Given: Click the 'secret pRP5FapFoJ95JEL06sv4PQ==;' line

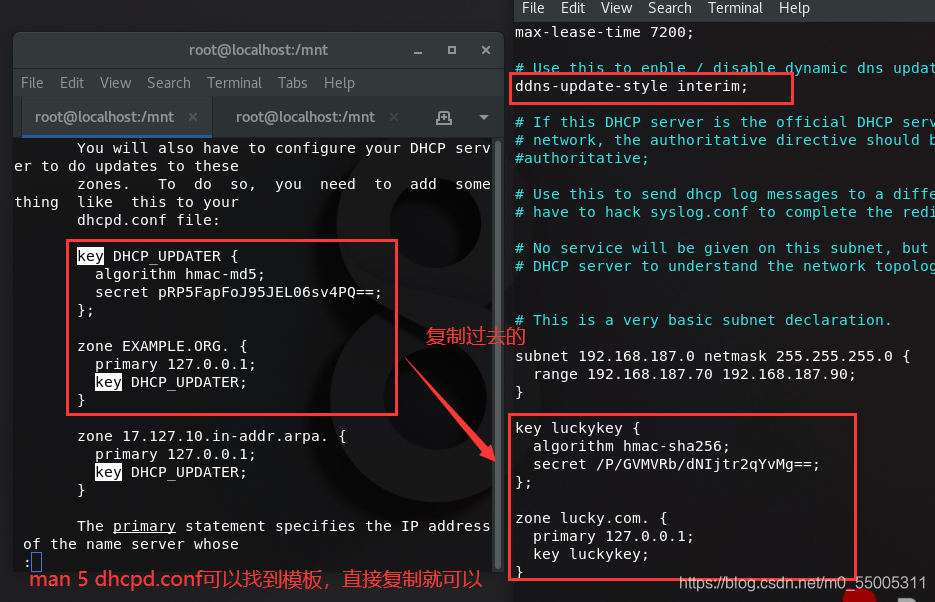Looking at the screenshot, I should point(238,293).
